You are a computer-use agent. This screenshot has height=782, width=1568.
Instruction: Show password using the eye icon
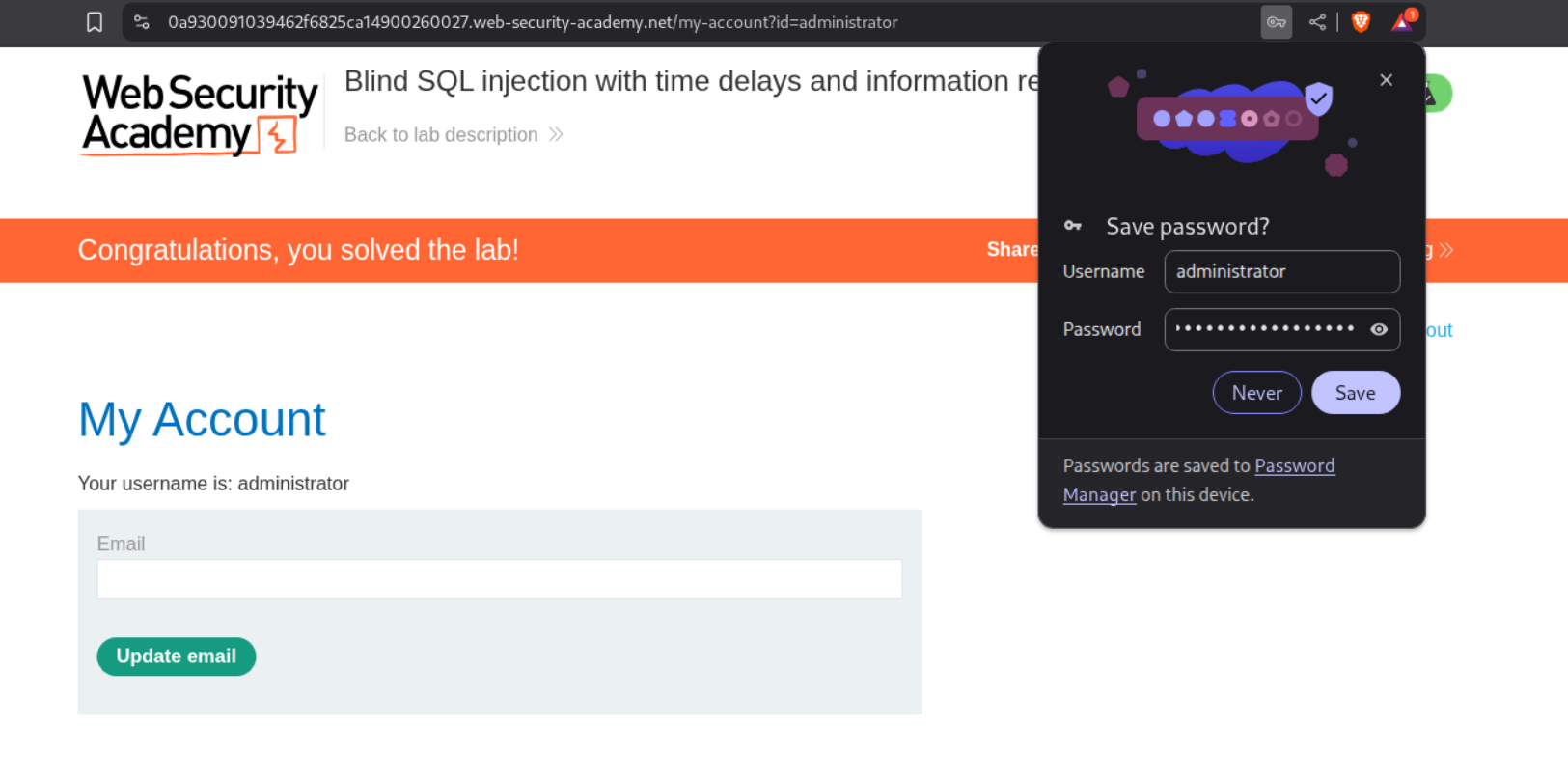point(1379,329)
